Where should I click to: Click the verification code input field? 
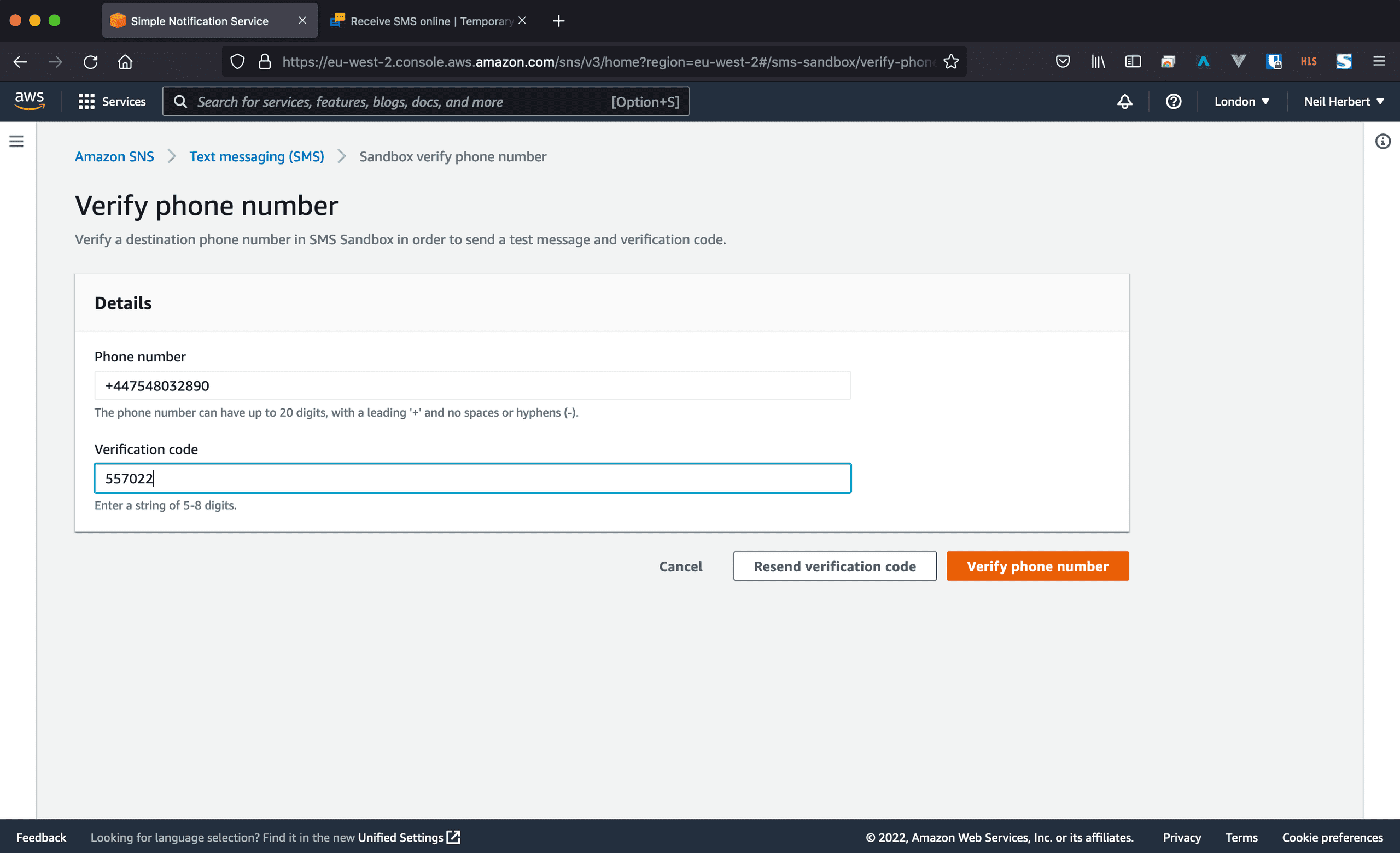pos(472,478)
